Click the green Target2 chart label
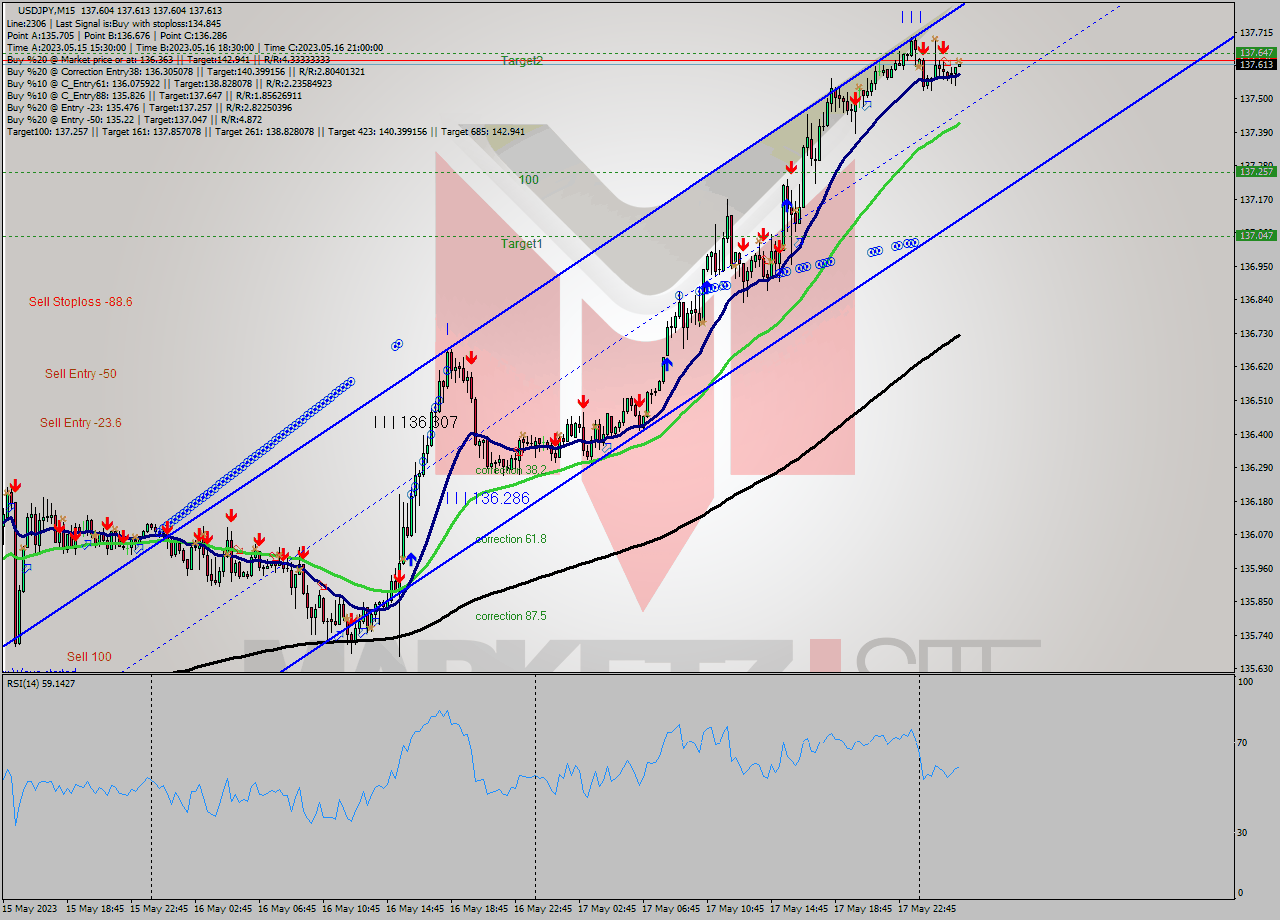Image resolution: width=1280 pixels, height=920 pixels. pos(522,61)
